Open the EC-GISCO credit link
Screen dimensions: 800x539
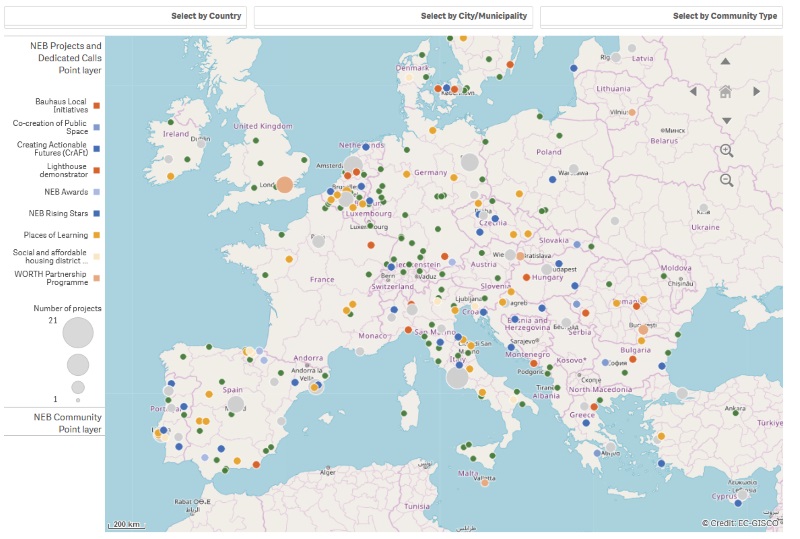pyautogui.click(x=742, y=523)
